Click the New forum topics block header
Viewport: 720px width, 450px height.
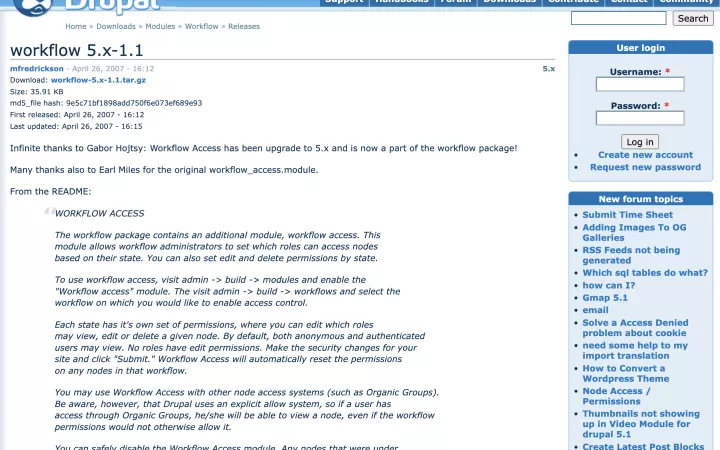point(641,199)
